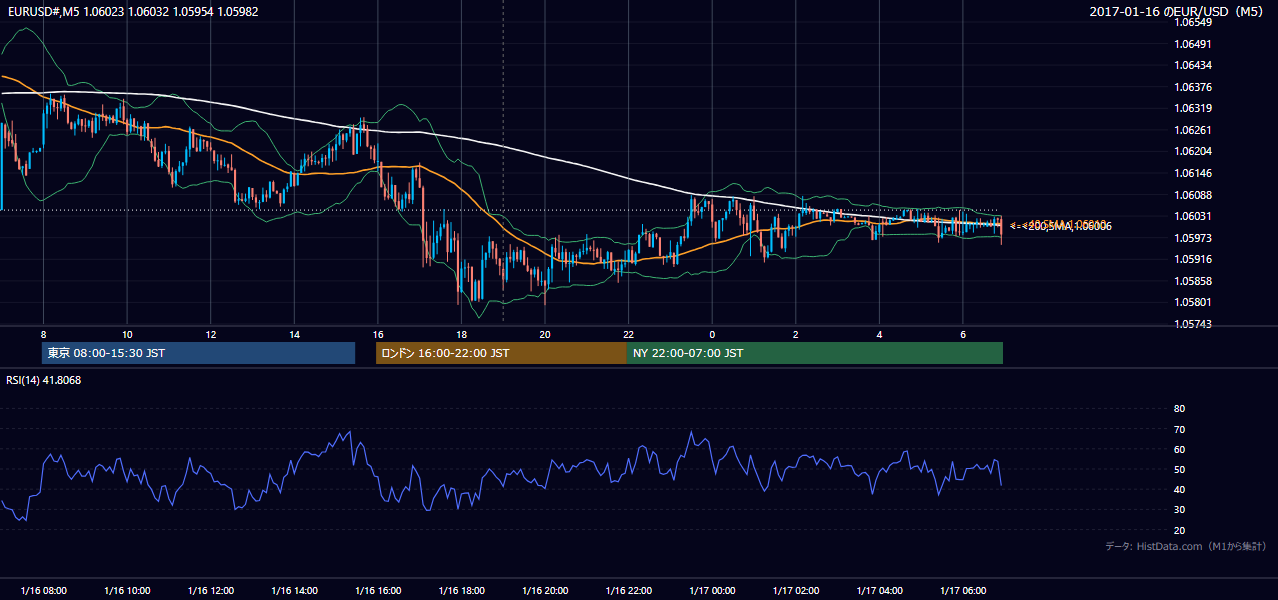Click the 1/16 20:00 date label
The image size is (1278, 600).
[x=545, y=591]
